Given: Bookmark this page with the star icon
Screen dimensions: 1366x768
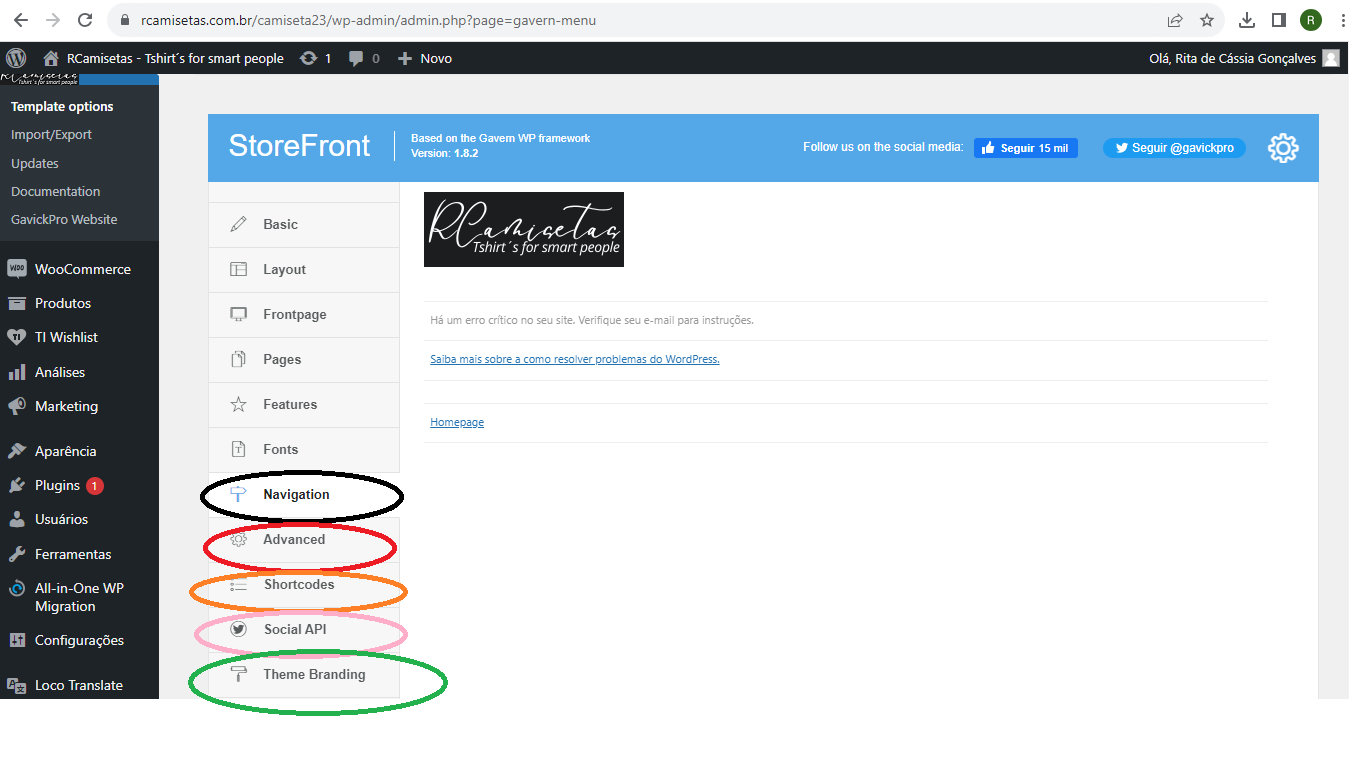Looking at the screenshot, I should click(1207, 20).
